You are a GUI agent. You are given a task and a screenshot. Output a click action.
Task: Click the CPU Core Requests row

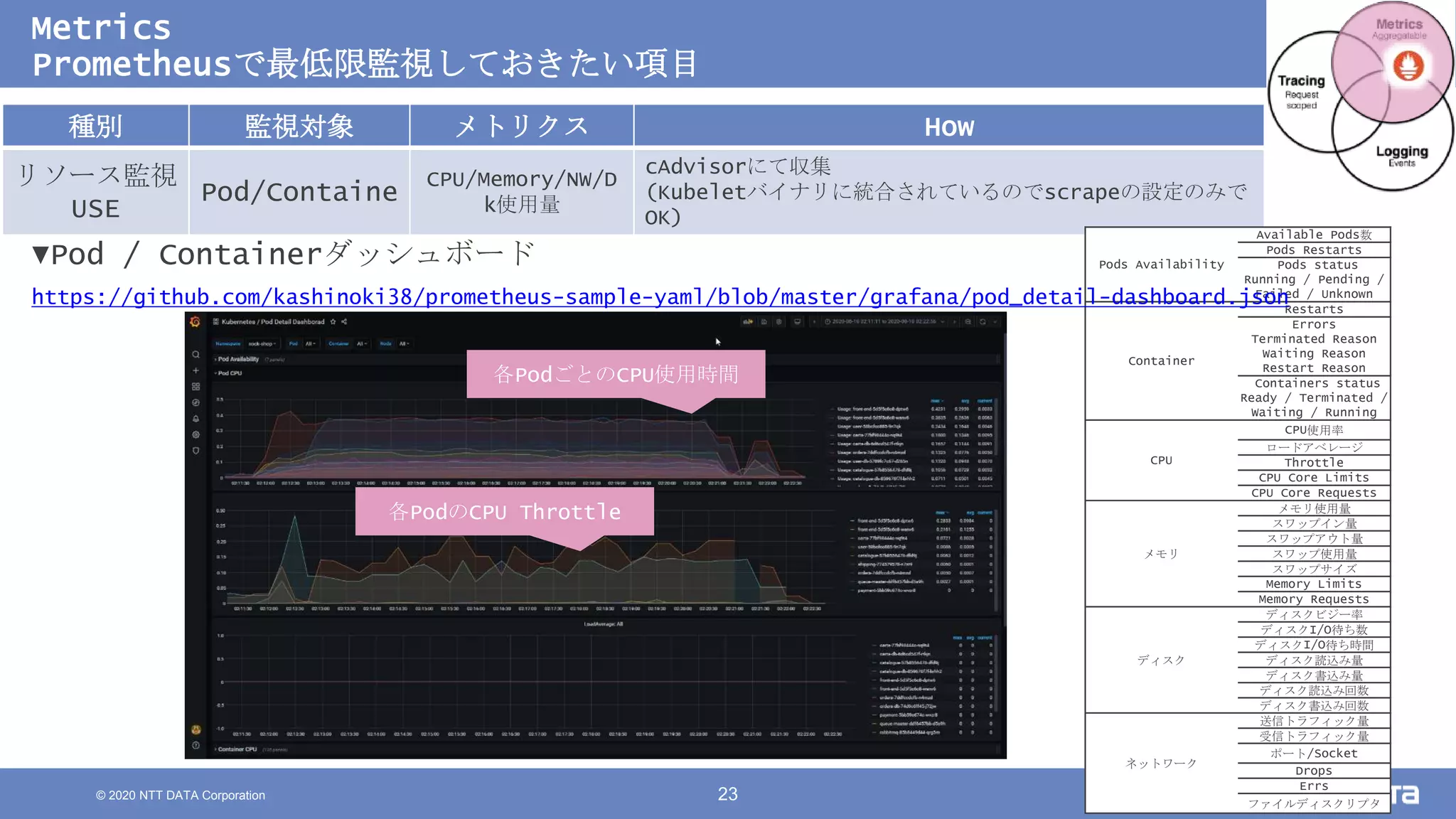[1314, 493]
